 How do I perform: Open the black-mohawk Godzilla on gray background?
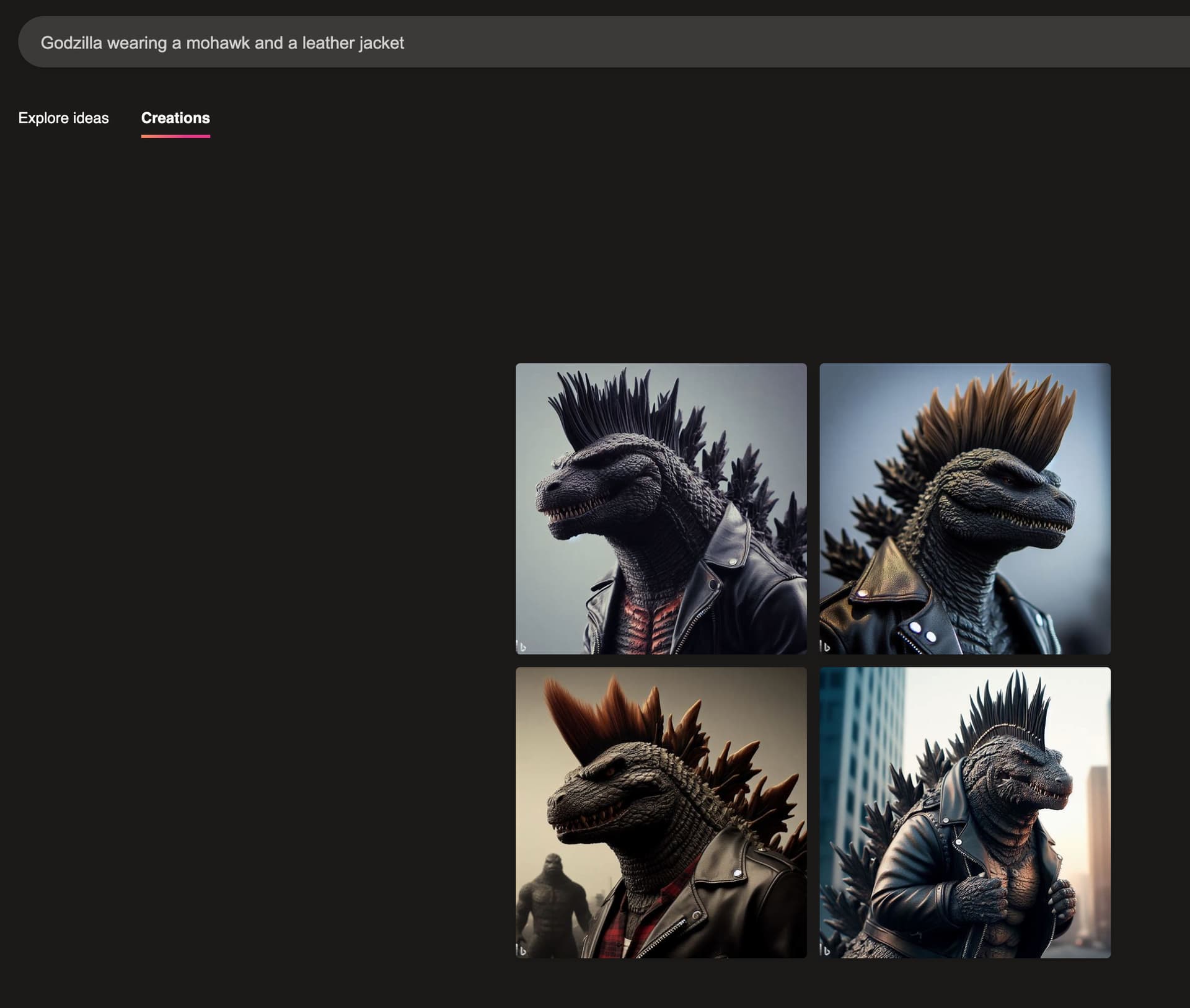tap(661, 508)
